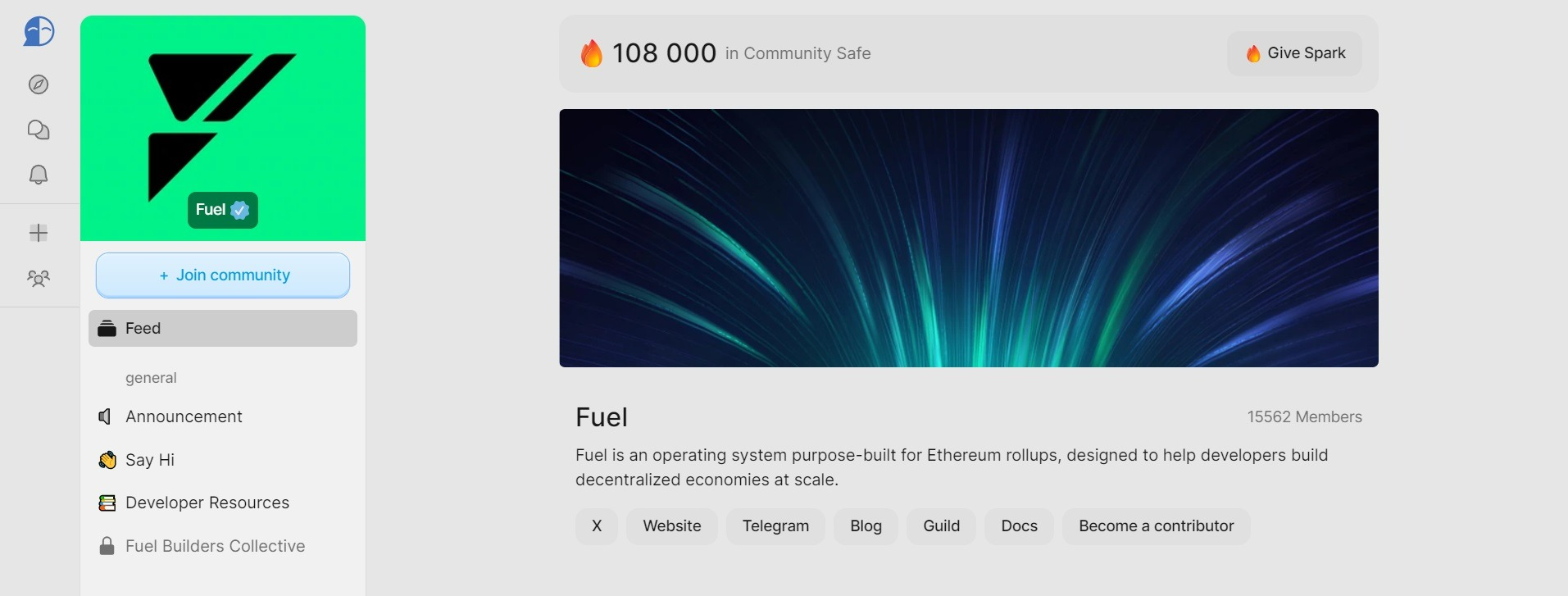The width and height of the screenshot is (1568, 596).
Task: Open the communities group icon
Action: coord(39,279)
